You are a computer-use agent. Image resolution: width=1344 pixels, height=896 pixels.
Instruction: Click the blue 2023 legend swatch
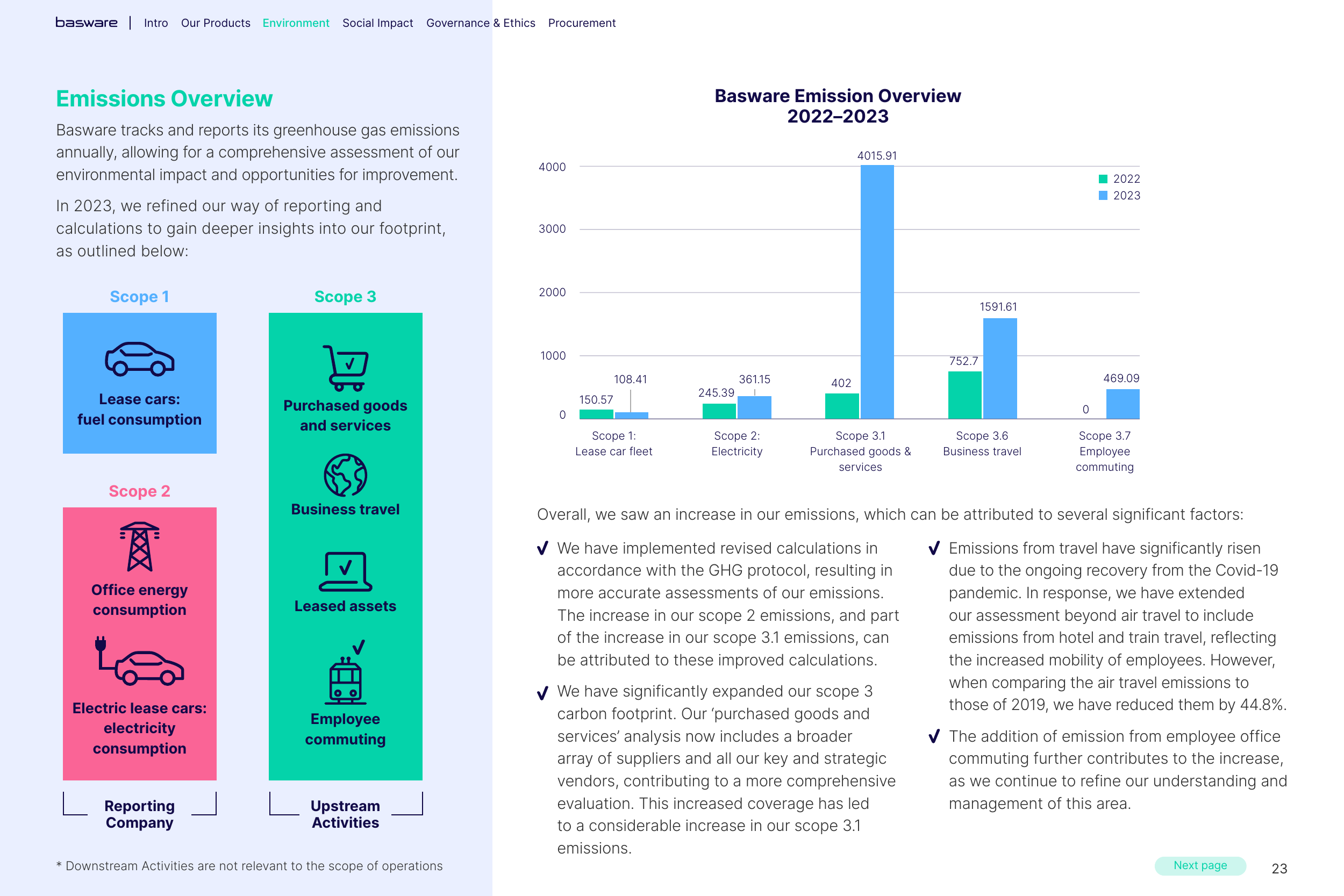1103,196
